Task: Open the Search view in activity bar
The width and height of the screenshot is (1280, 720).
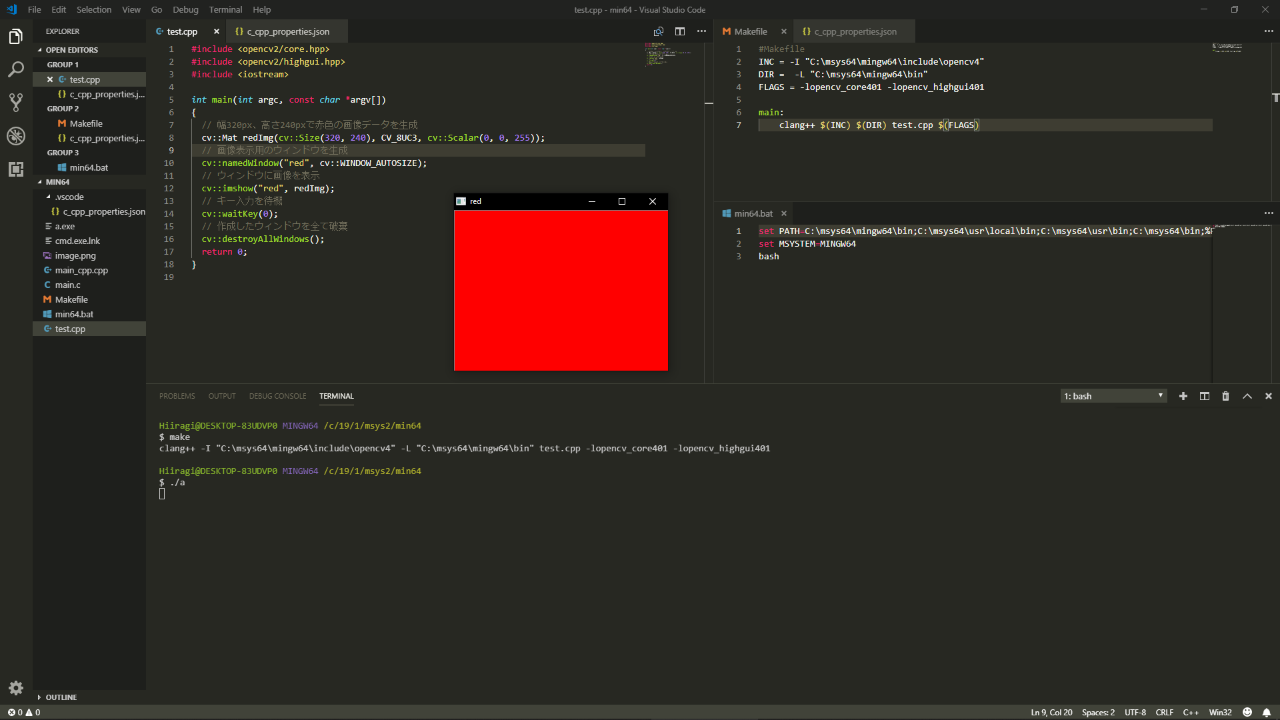Action: tap(16, 70)
